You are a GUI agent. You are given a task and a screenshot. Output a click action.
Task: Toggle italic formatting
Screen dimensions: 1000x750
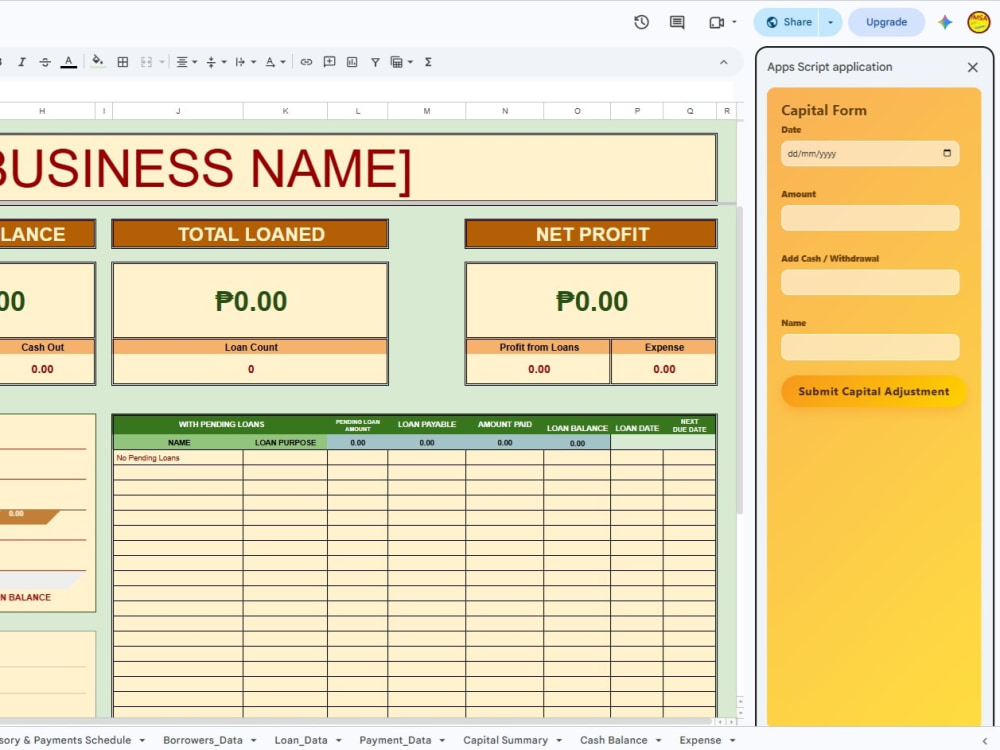22,62
